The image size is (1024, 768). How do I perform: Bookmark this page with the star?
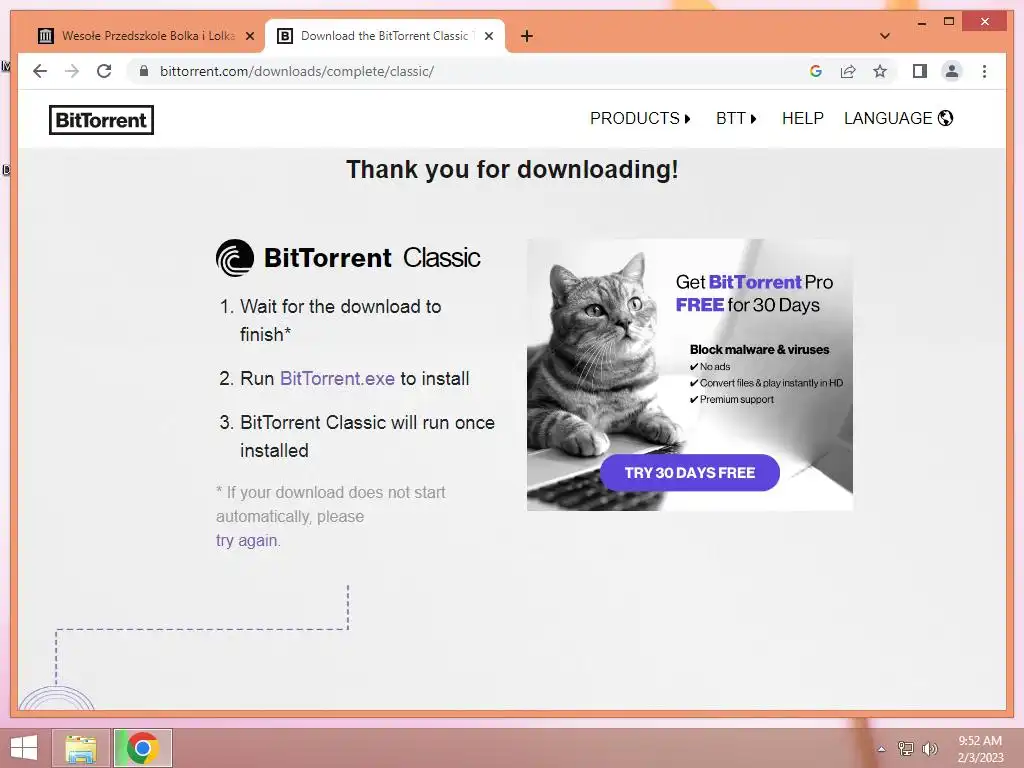click(880, 71)
